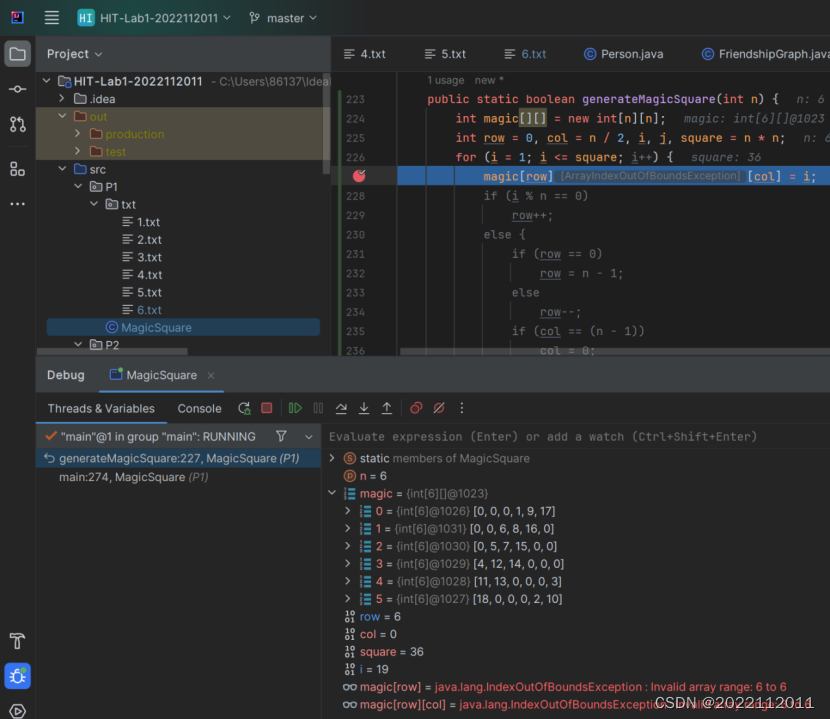
Task: Resume program execution in the debugger
Action: pyautogui.click(x=294, y=408)
